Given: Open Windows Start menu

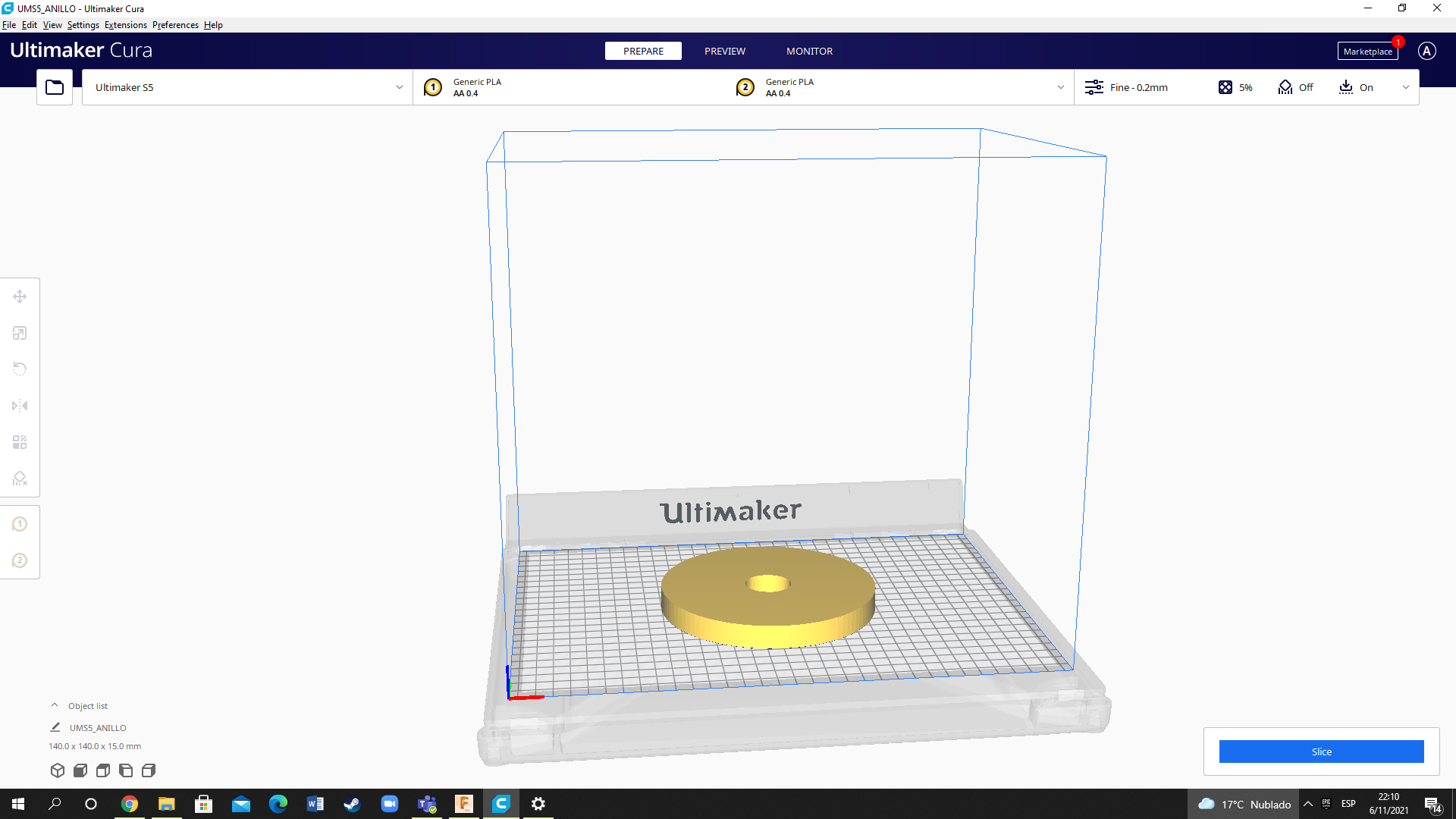Looking at the screenshot, I should click(x=18, y=804).
